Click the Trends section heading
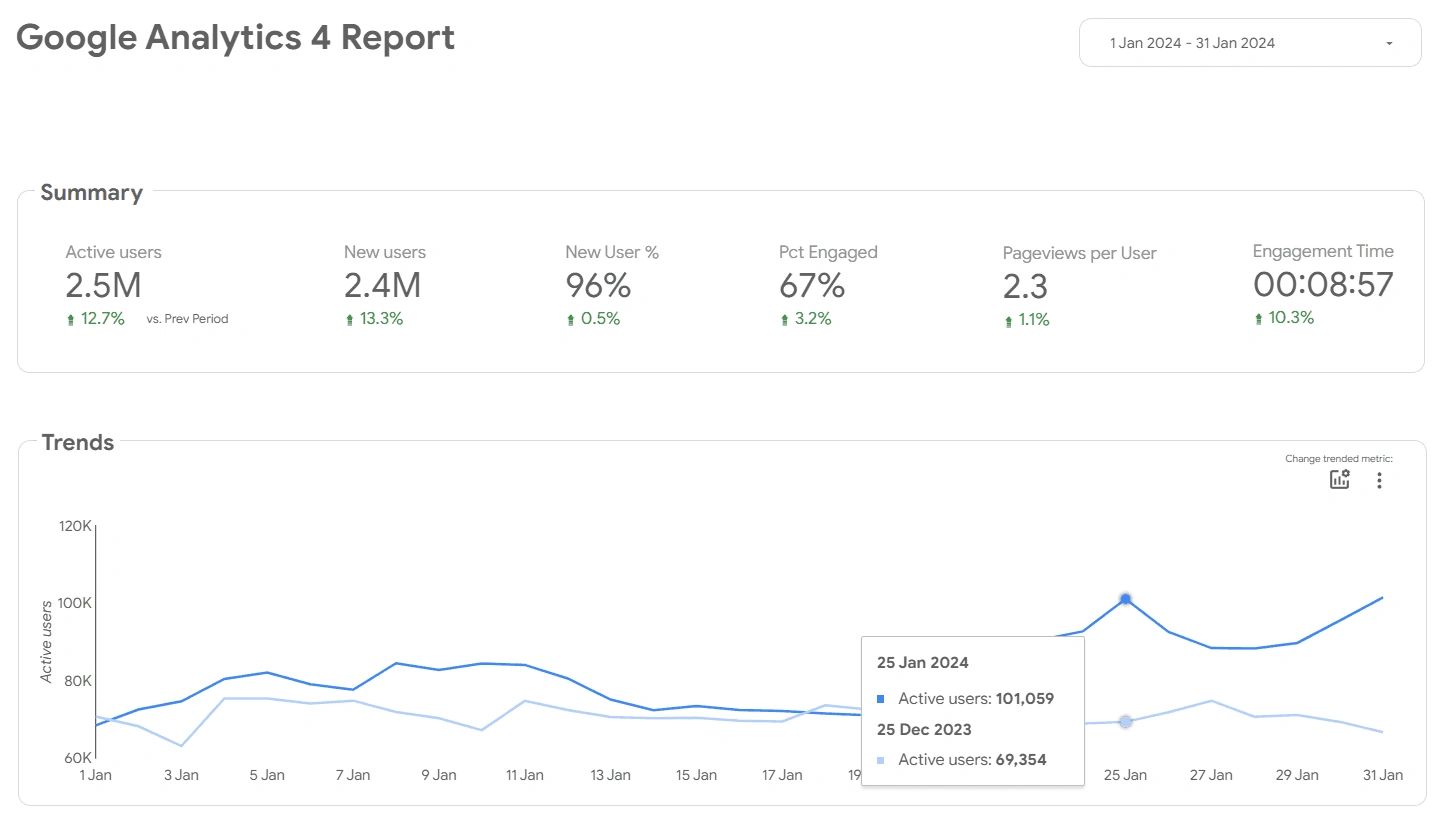This screenshot has height=820, width=1440. (78, 442)
